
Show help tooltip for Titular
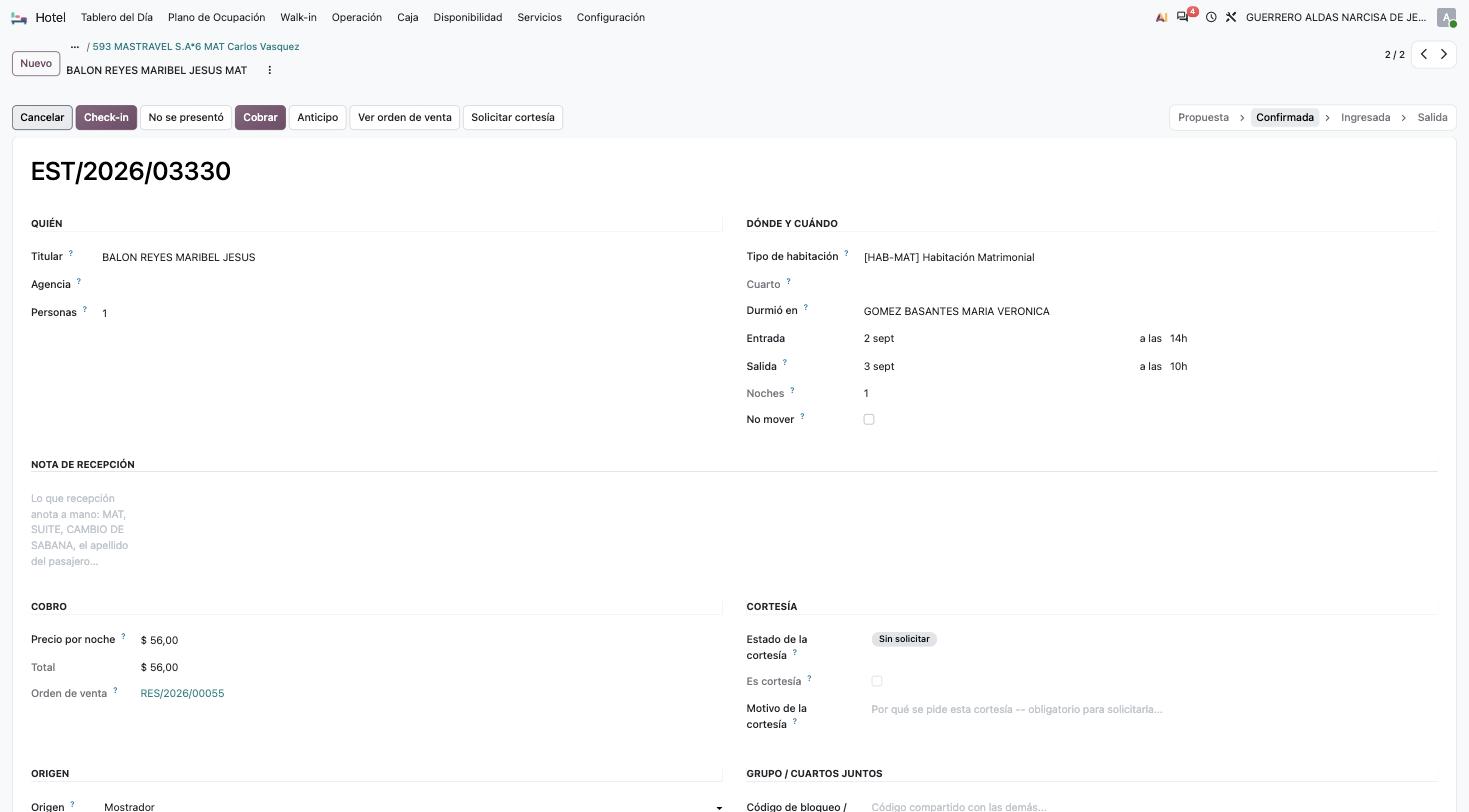tap(71, 254)
